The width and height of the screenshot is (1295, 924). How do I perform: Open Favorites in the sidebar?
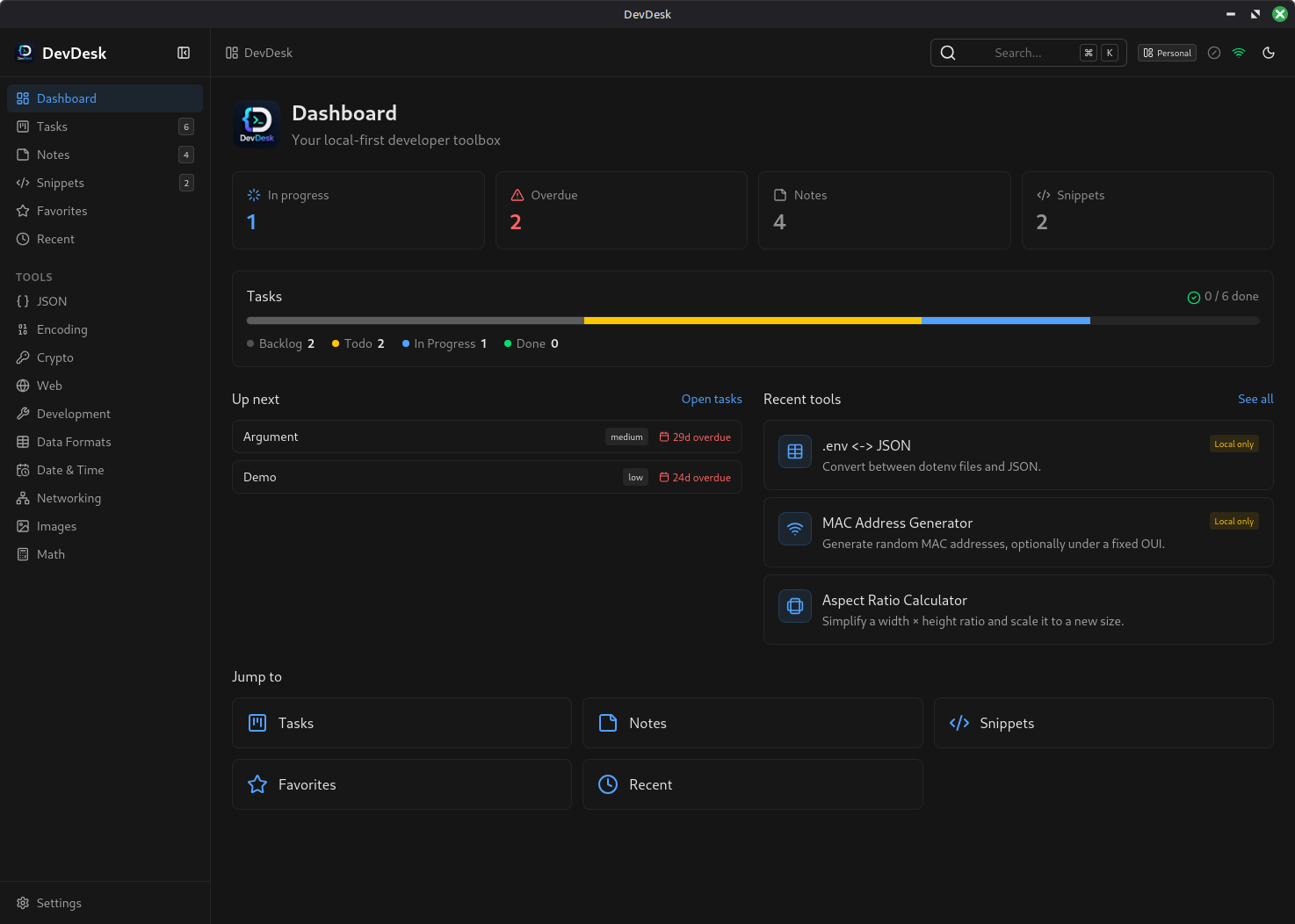coord(105,211)
